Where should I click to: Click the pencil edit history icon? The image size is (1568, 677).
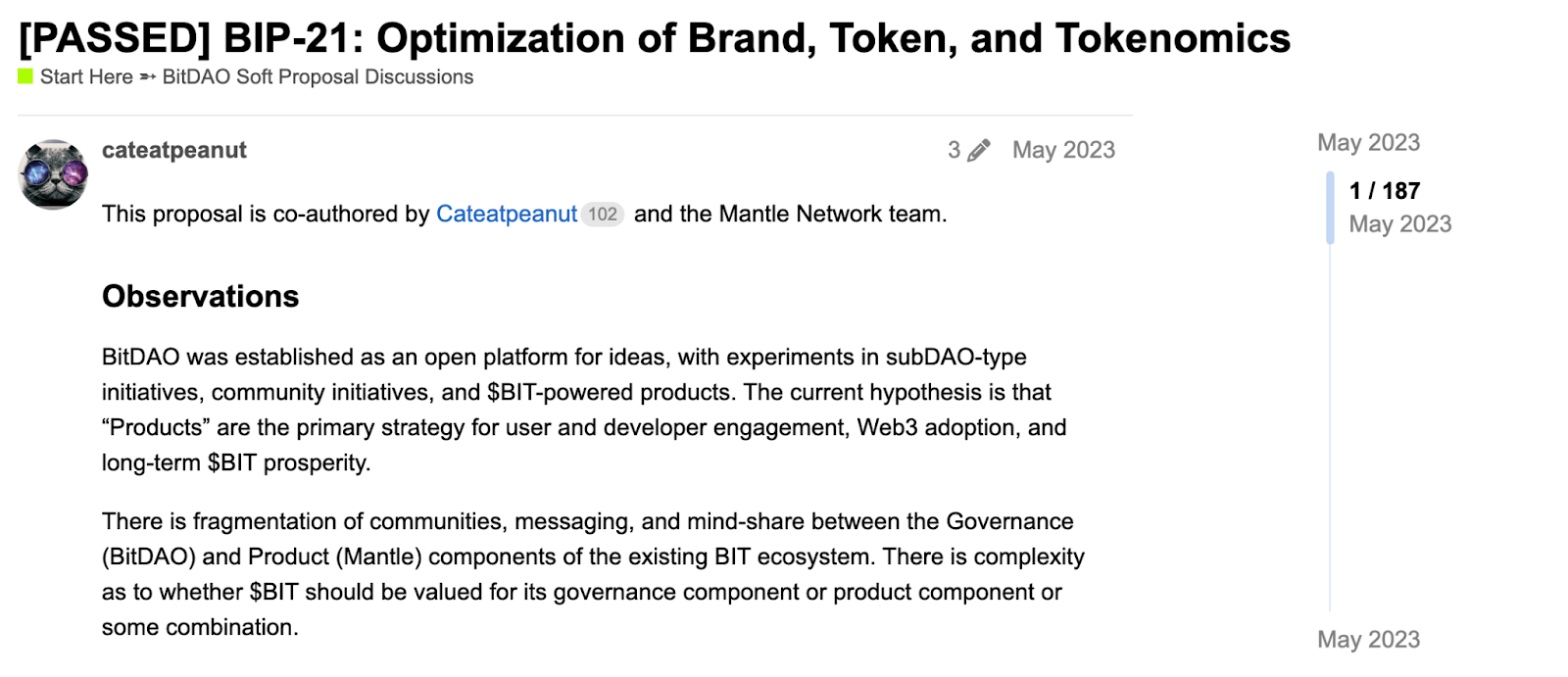[978, 150]
